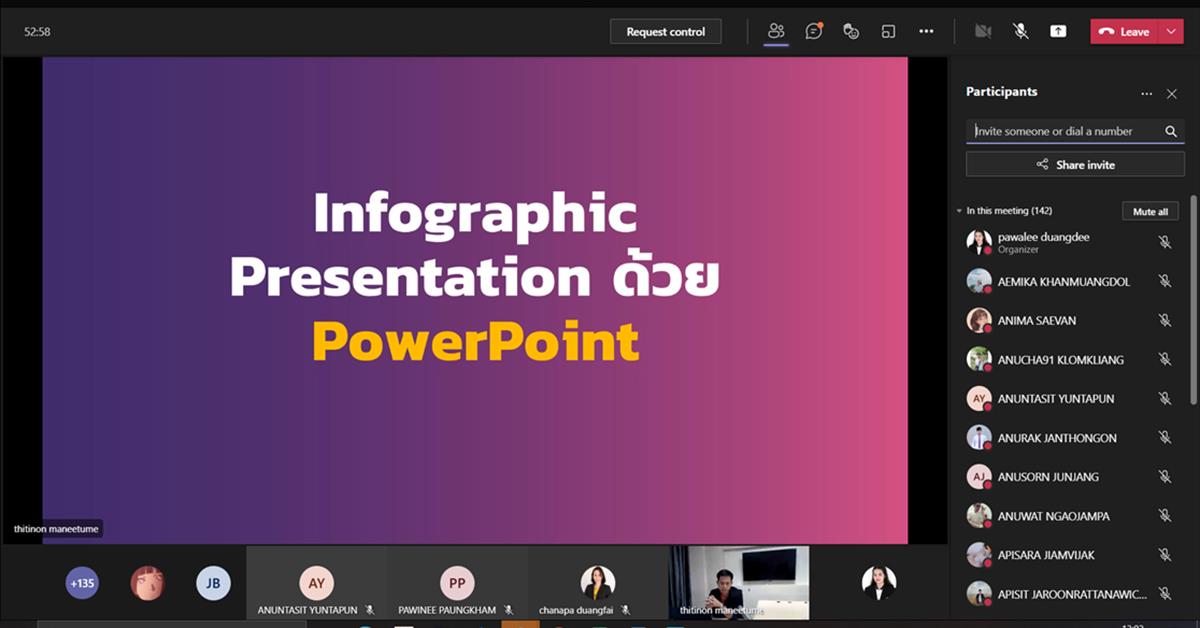The height and width of the screenshot is (628, 1200).
Task: Click mic icon for ANIMA SAEVAN
Action: click(x=1164, y=320)
